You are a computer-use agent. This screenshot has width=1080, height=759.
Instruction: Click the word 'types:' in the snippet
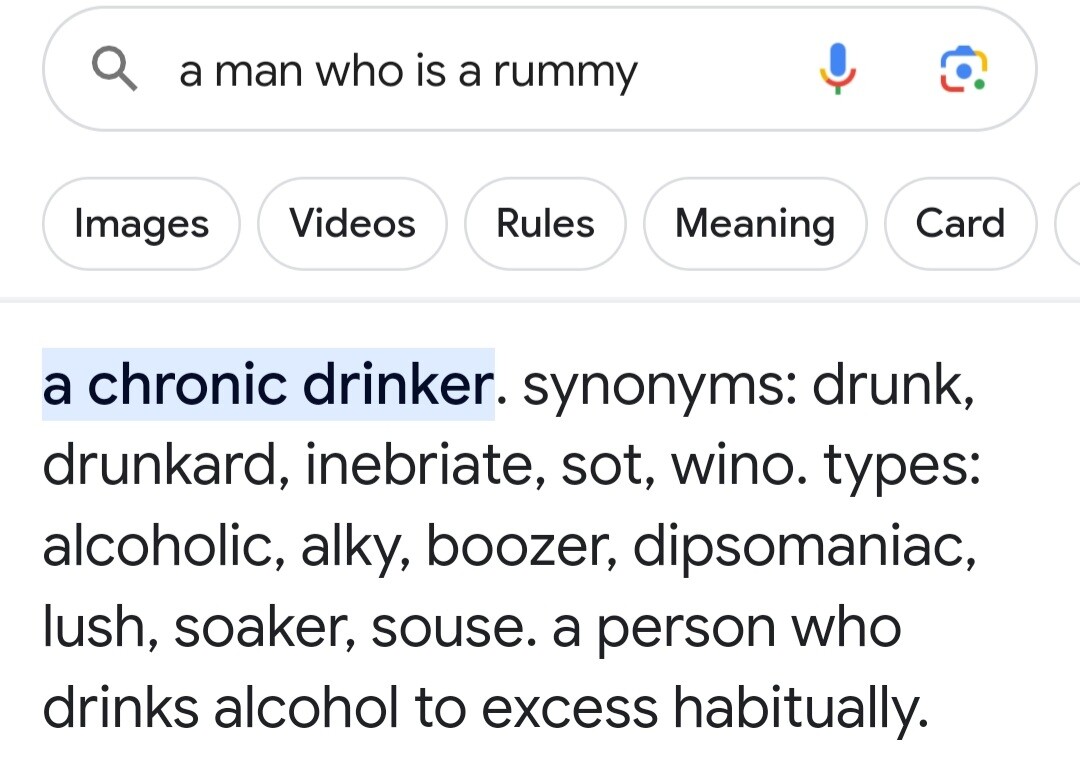coord(902,467)
